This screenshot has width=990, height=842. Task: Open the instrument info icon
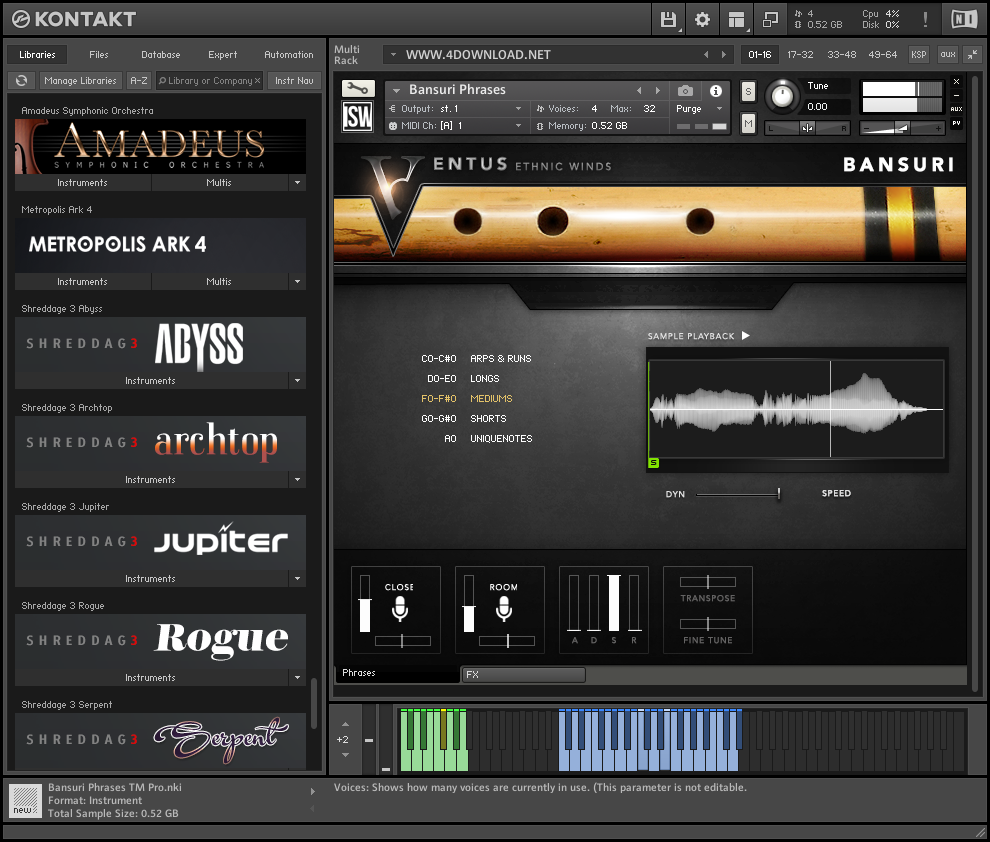tap(715, 91)
